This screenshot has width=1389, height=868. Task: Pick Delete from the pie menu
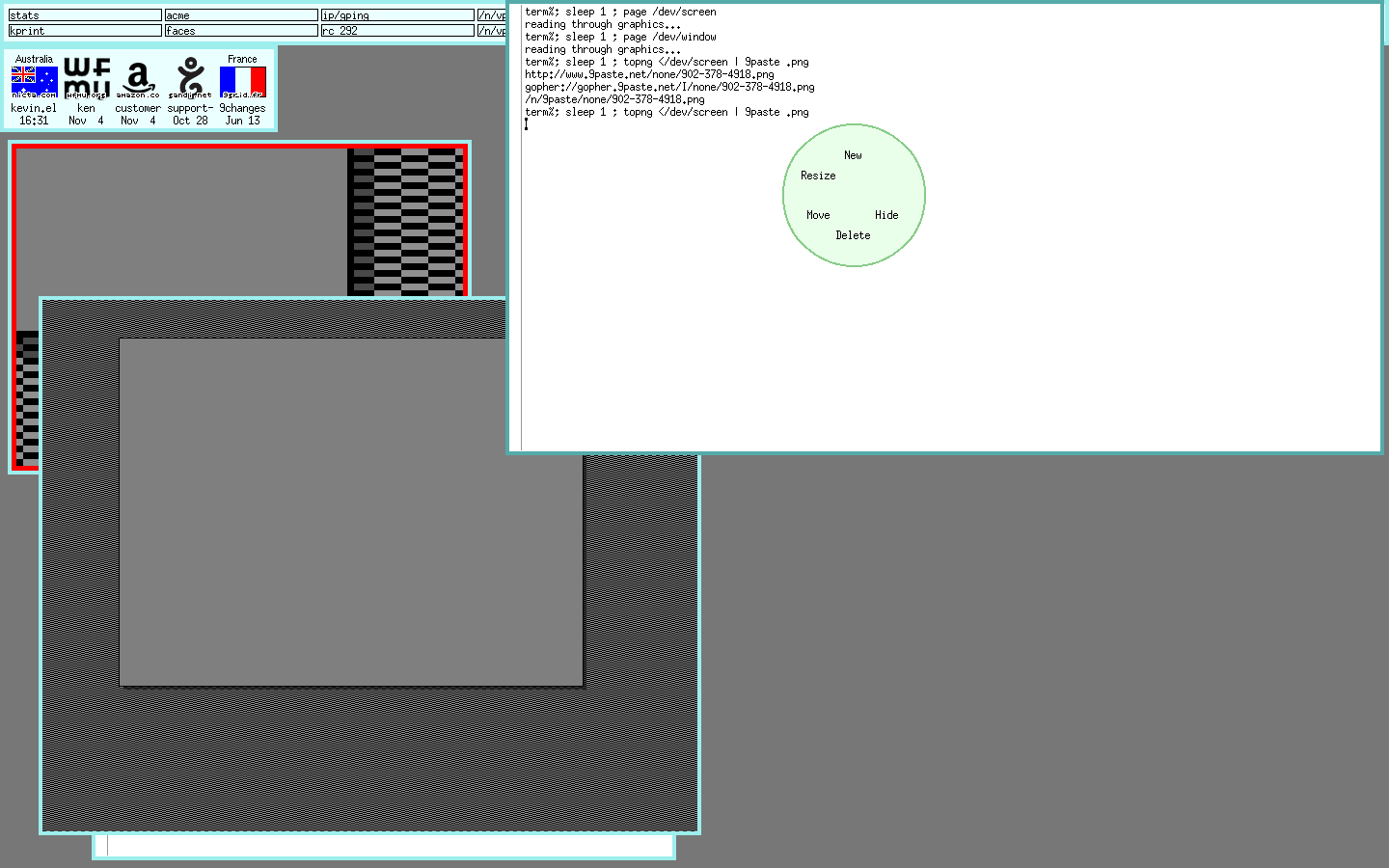853,235
